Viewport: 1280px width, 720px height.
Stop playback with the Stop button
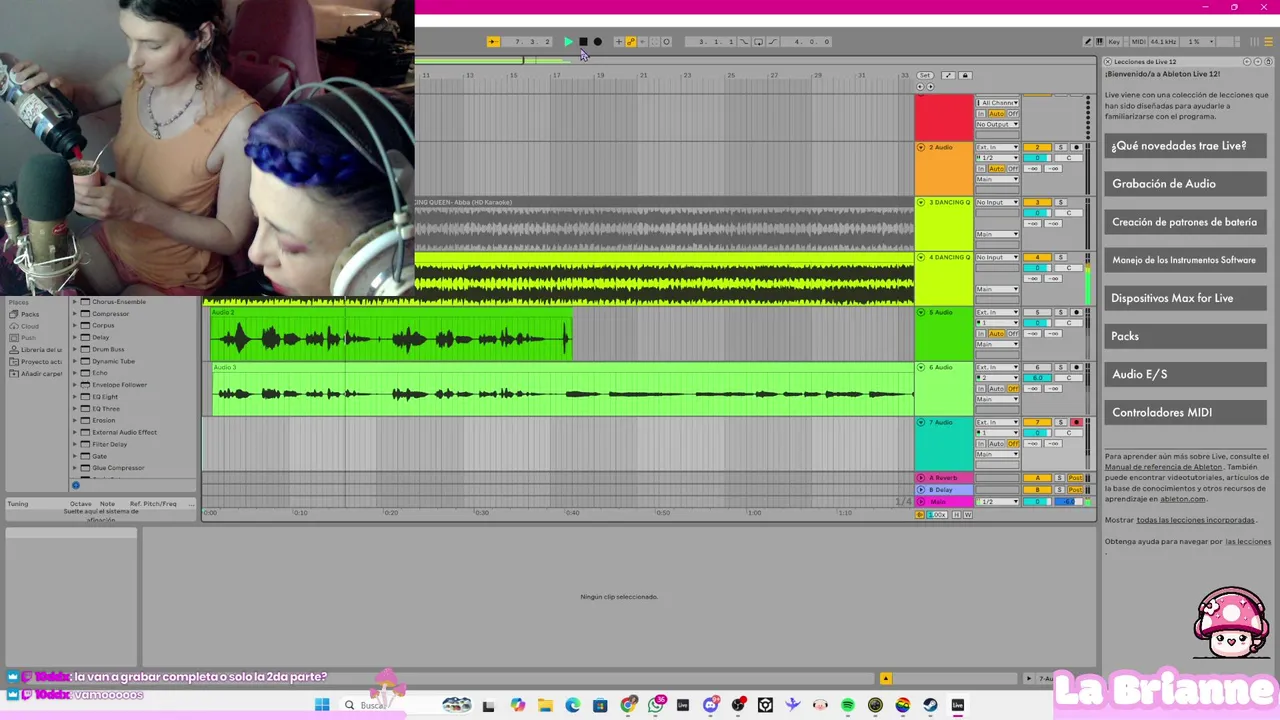(x=583, y=42)
